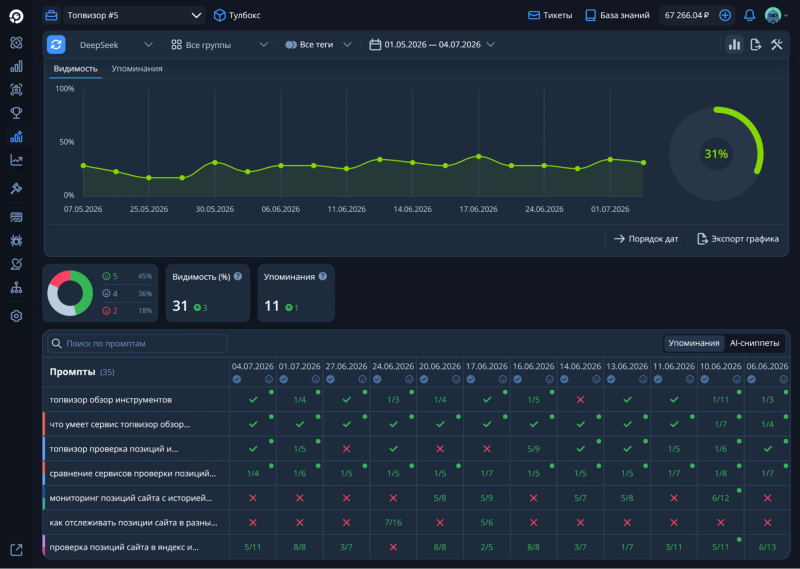Open focus scan sidebar icon
Viewport: 800px width, 569px height.
(x=16, y=90)
